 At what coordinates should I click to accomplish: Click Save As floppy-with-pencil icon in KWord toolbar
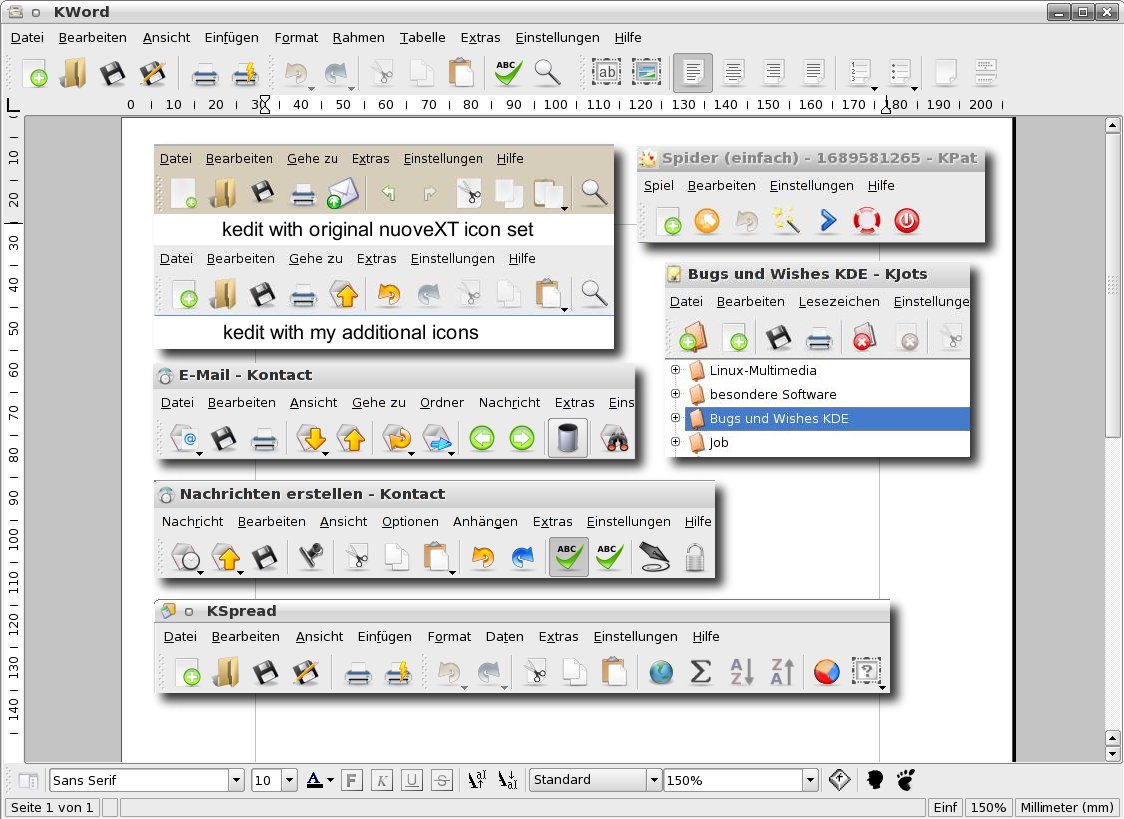[x=152, y=73]
